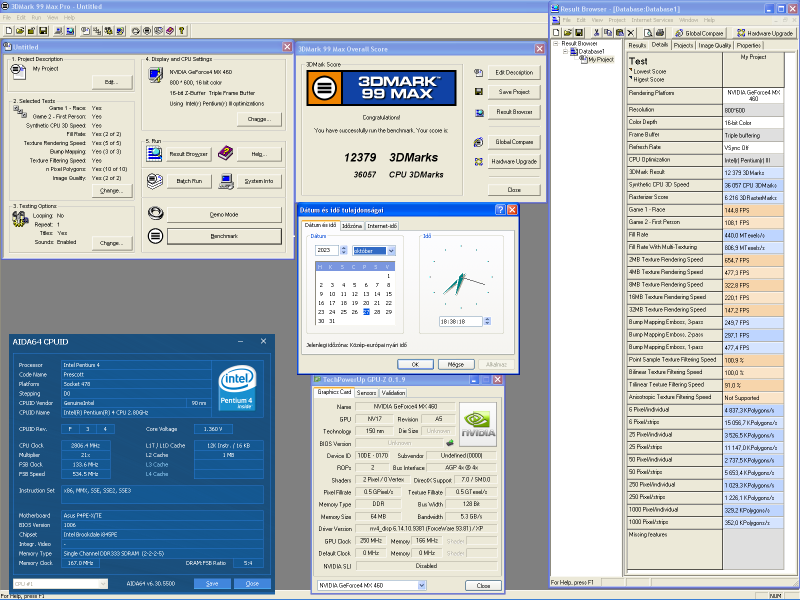Switch to the Results tab in Result Browser
Screen dimensions: 800x600
pos(637,45)
